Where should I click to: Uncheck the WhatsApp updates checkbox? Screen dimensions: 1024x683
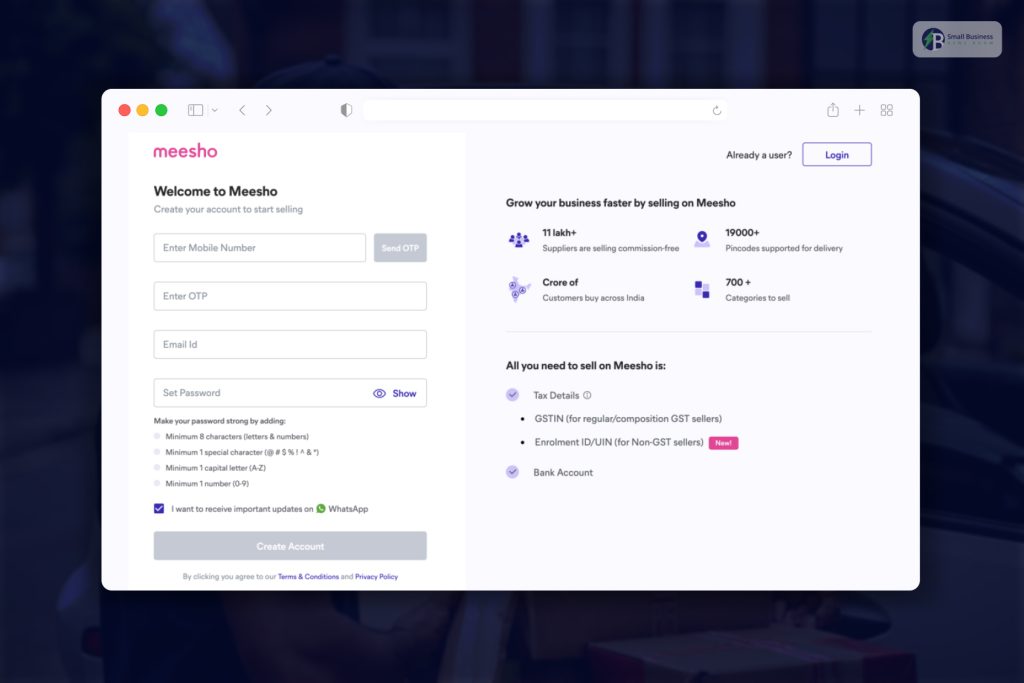click(x=159, y=508)
